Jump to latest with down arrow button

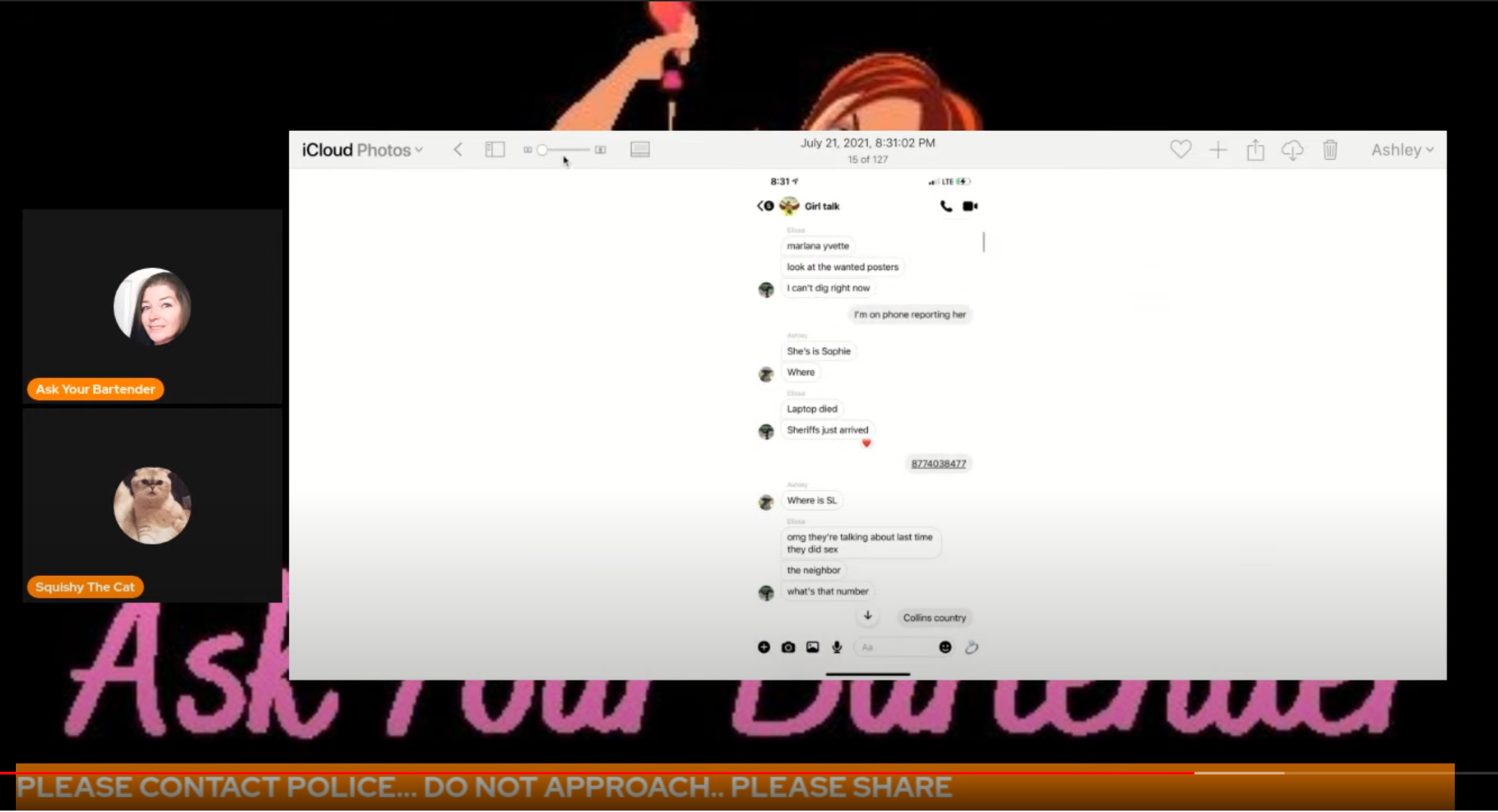[868, 615]
